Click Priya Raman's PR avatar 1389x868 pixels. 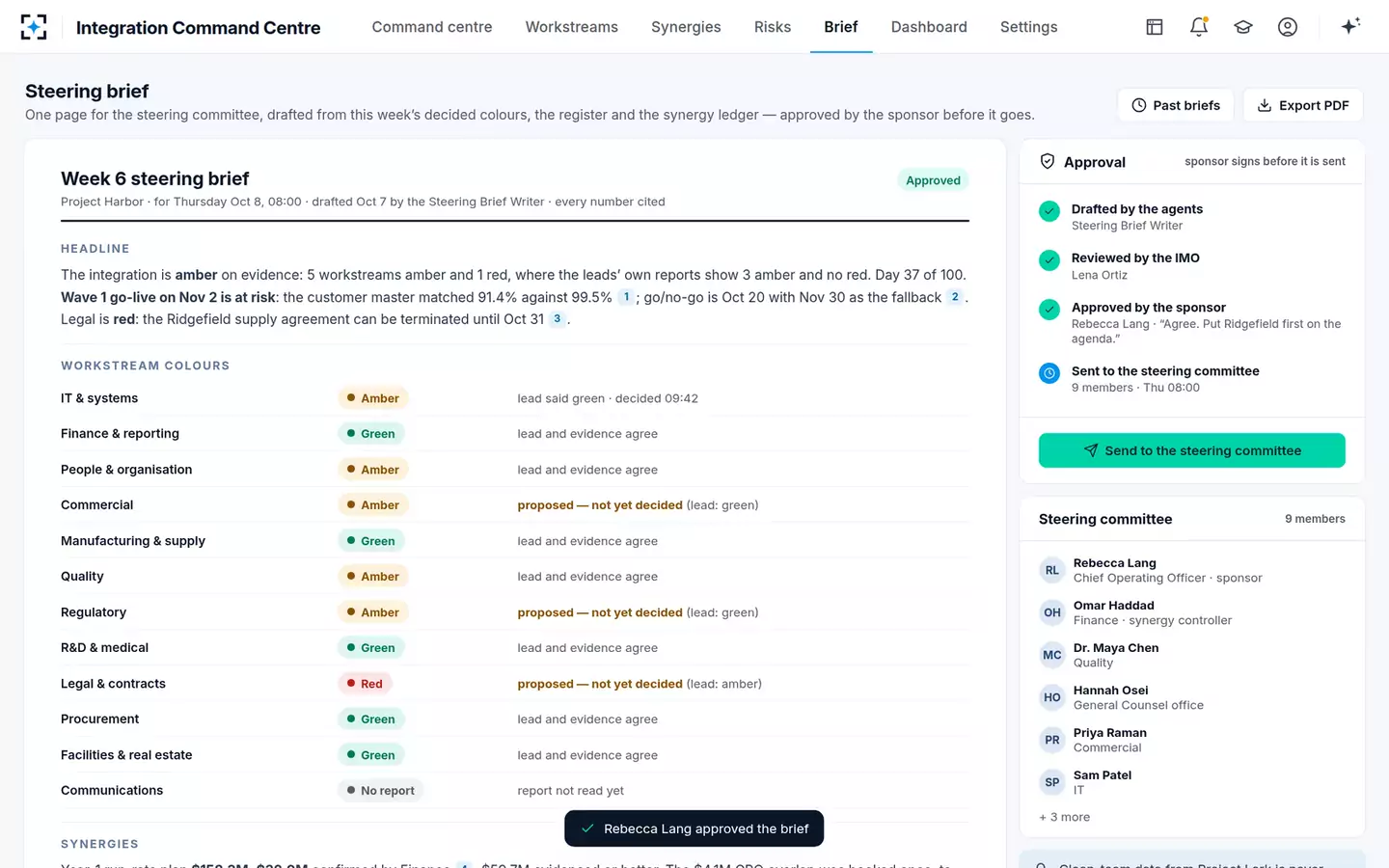1052,740
